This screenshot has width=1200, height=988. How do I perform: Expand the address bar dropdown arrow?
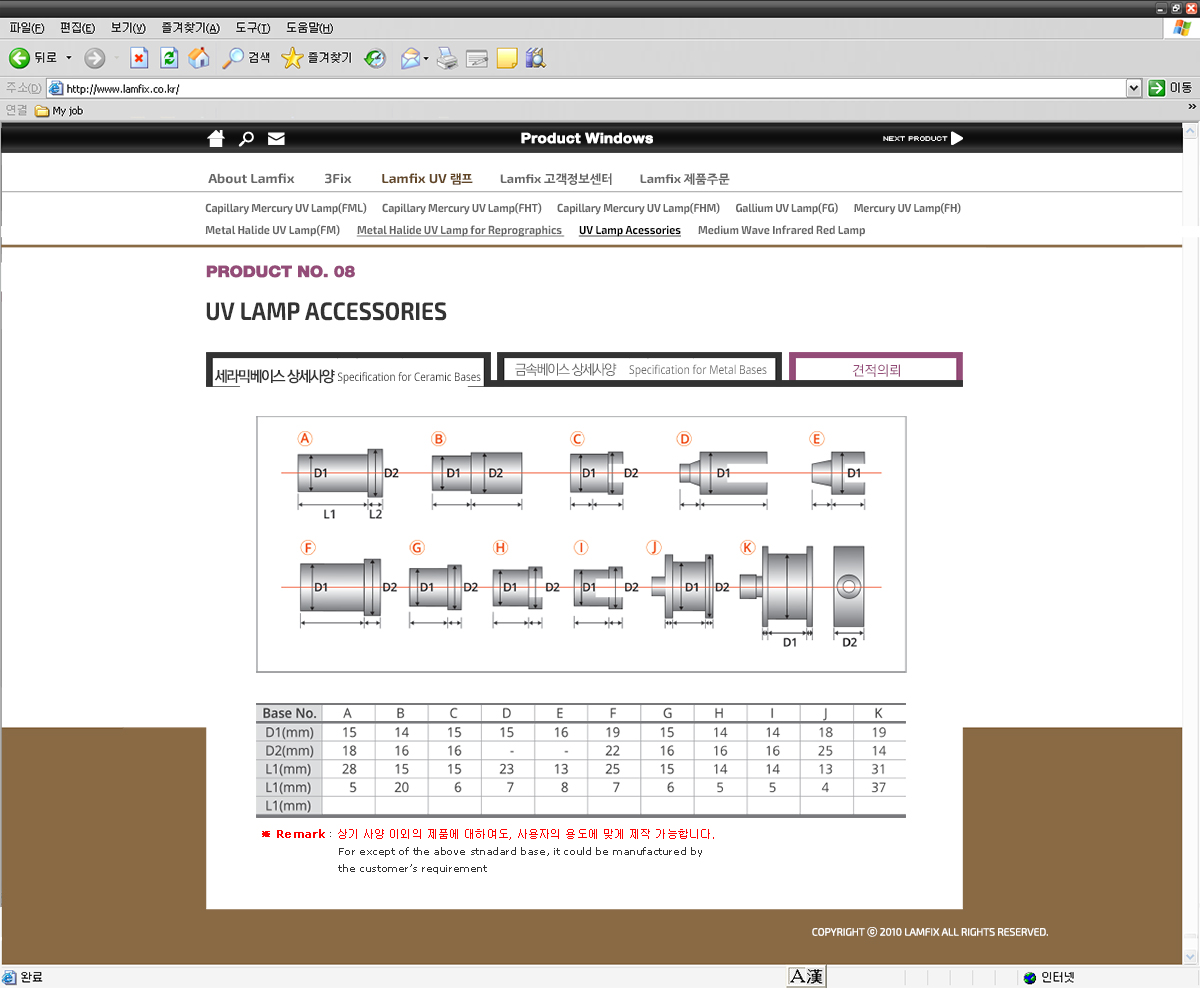(x=1133, y=88)
